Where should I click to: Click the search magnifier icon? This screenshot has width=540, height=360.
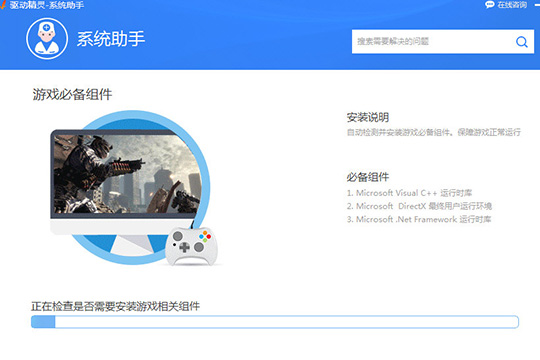coord(521,42)
